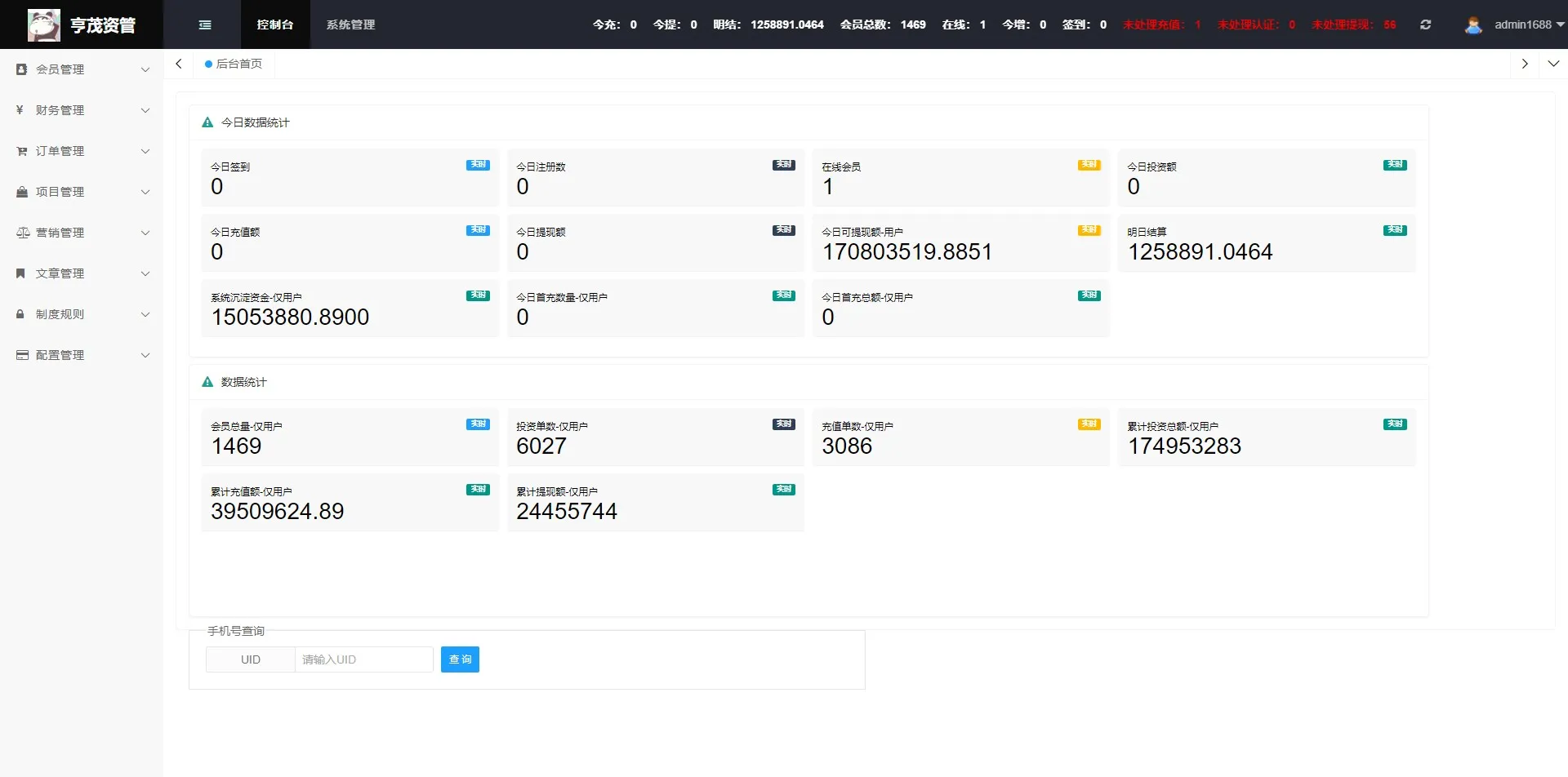This screenshot has width=1568, height=777.
Task: Expand the 财务管理 sidebar menu
Action: tap(82, 110)
